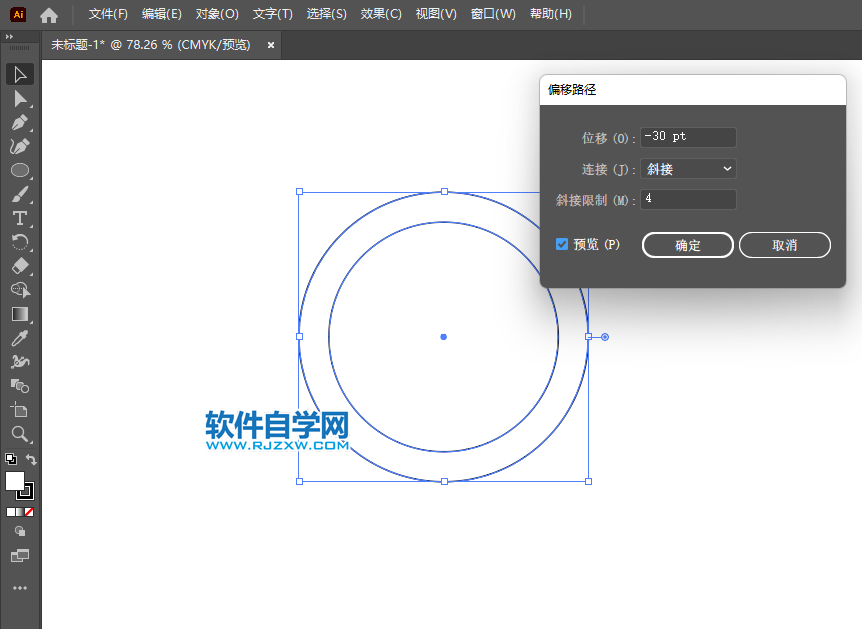The height and width of the screenshot is (629, 862).
Task: Select the Ellipse shape tool
Action: 20,170
